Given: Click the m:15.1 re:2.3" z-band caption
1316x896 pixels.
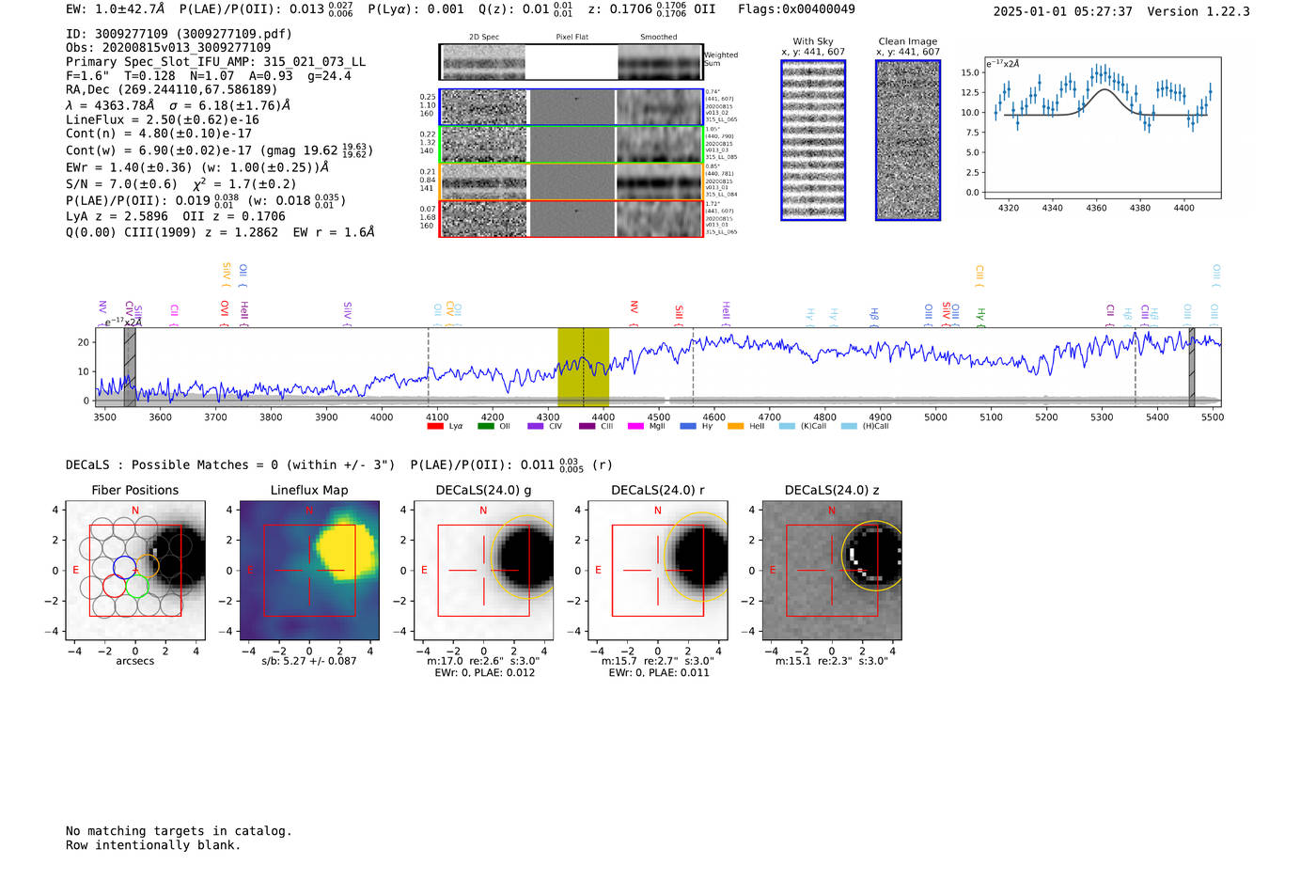Looking at the screenshot, I should point(832,661).
